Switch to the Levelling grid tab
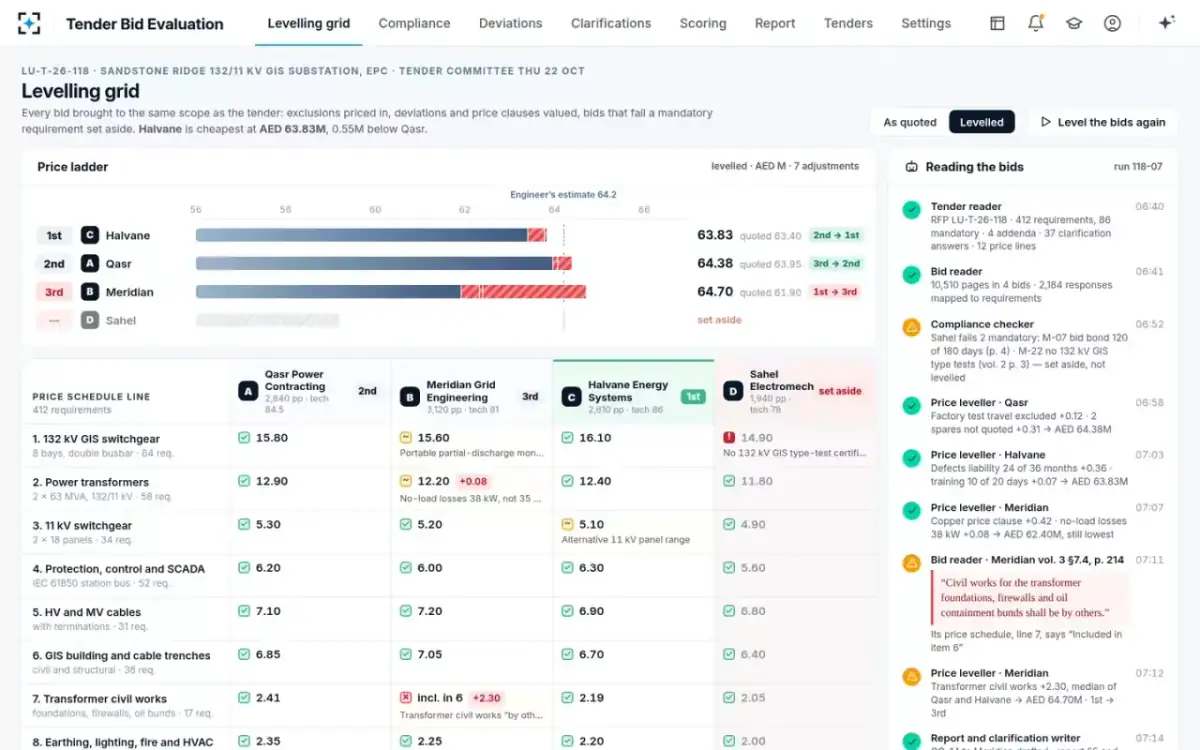1200x750 pixels. [x=309, y=23]
